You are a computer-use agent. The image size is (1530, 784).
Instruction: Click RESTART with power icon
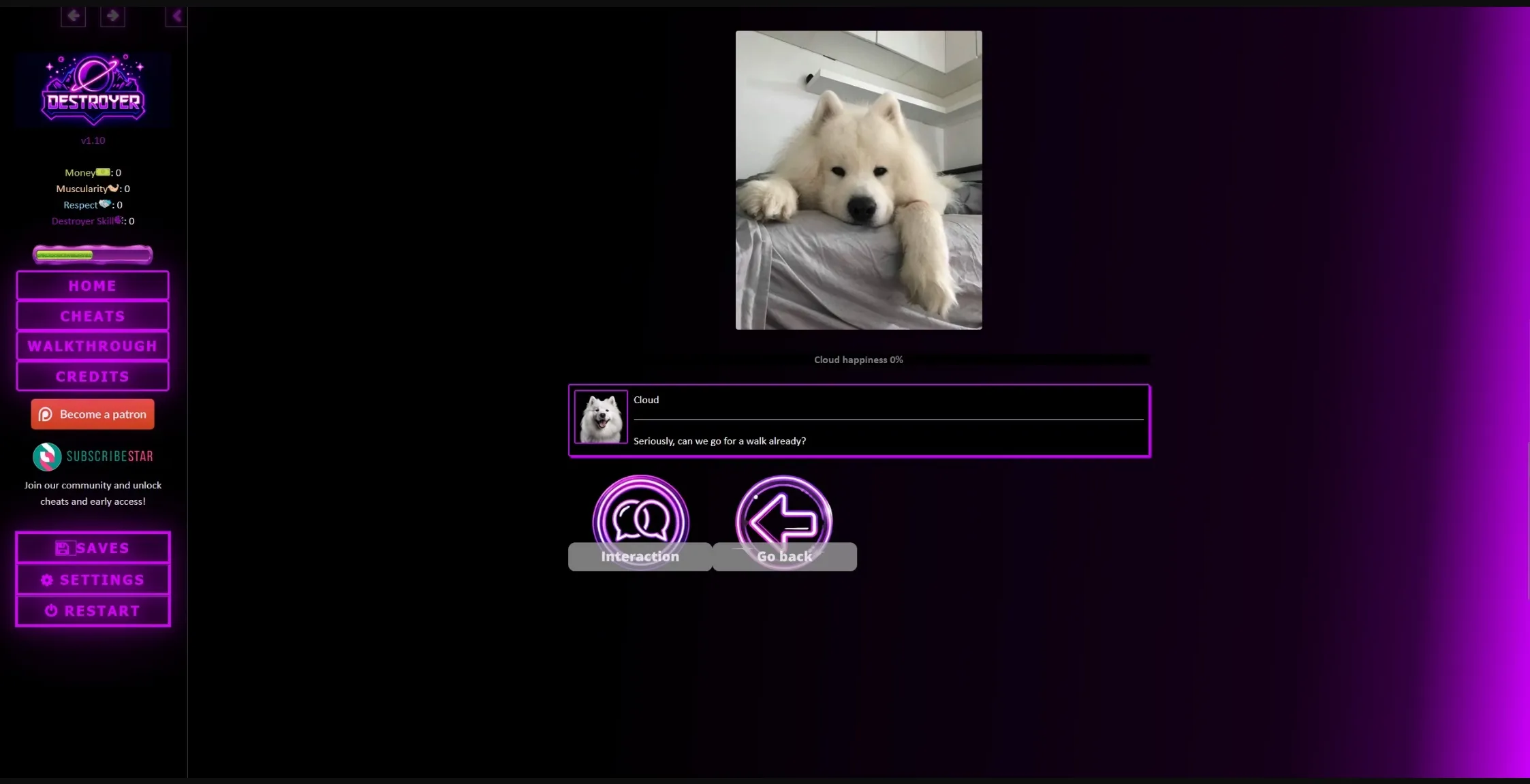coord(93,611)
